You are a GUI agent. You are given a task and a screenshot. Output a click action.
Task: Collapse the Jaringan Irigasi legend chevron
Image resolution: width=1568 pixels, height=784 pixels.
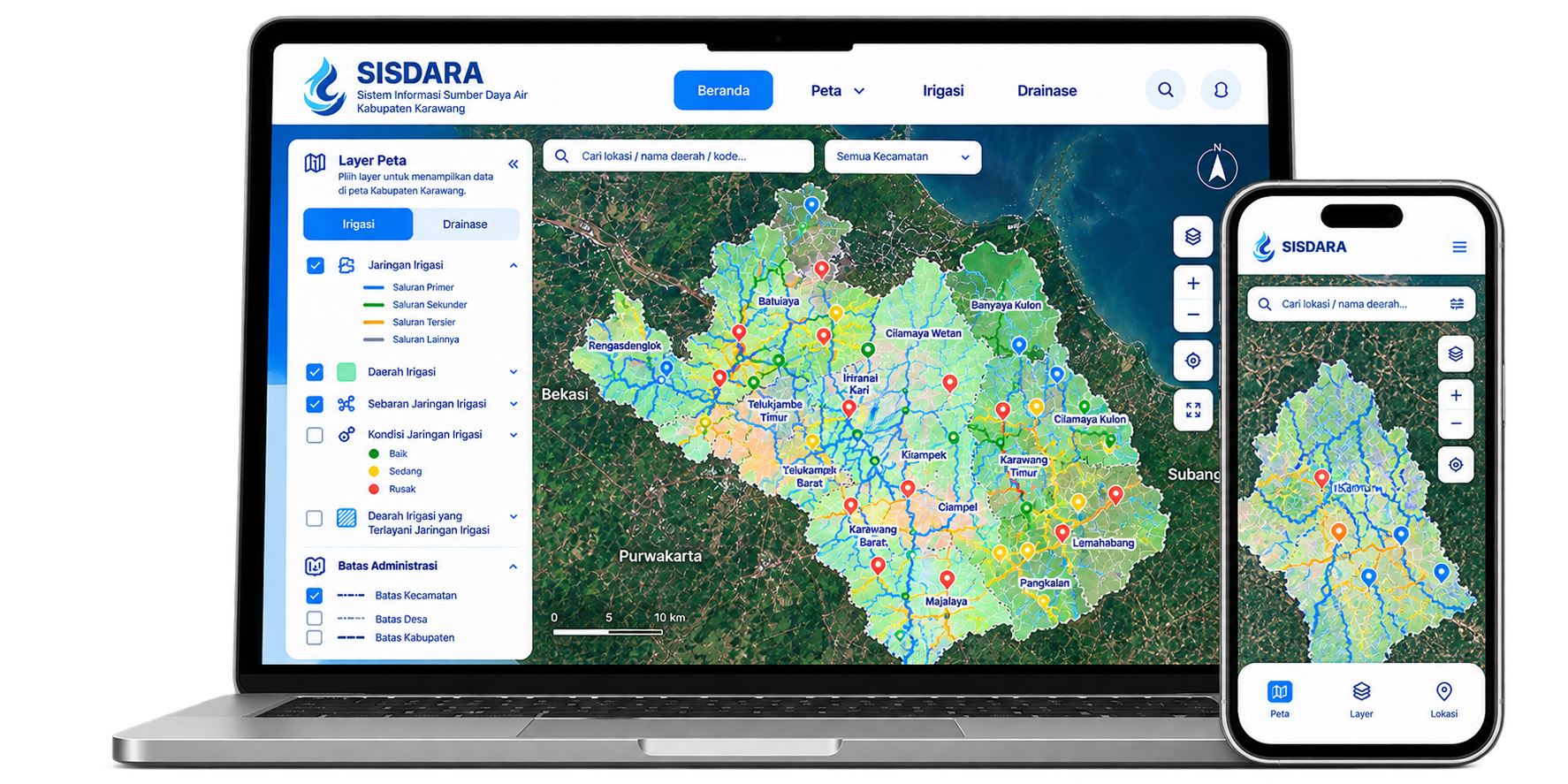514,266
